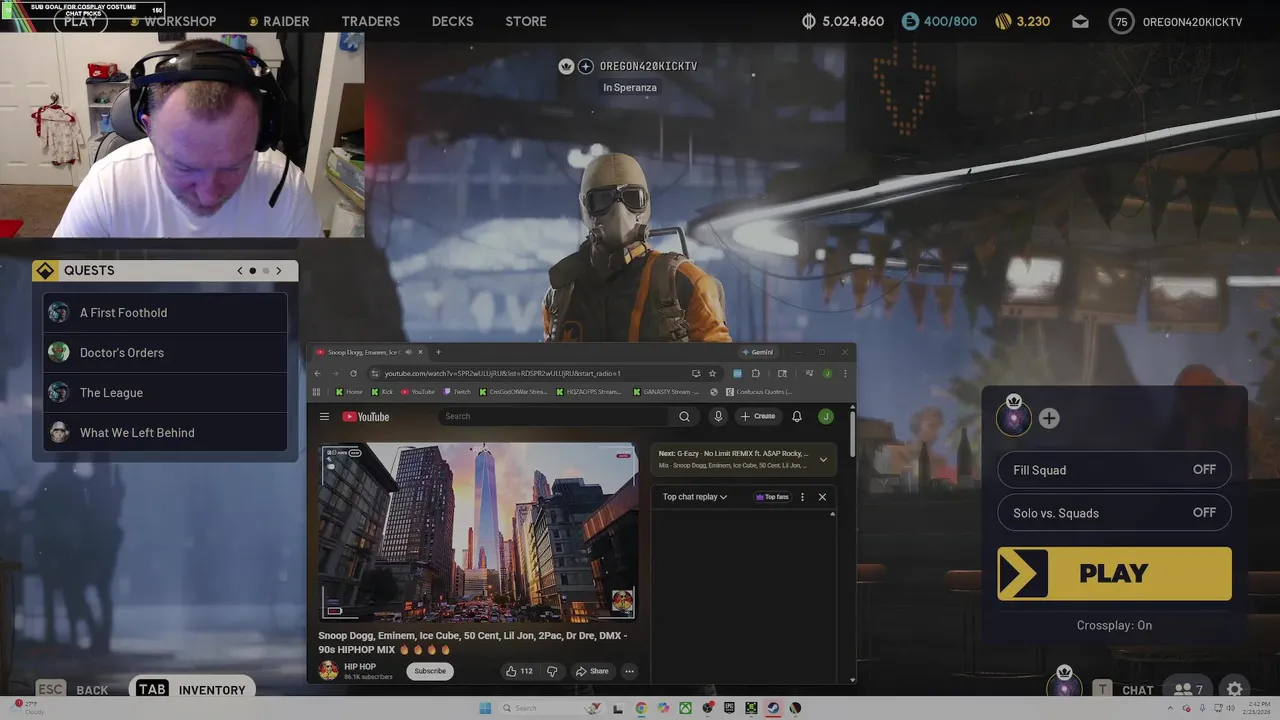Open more actions ellipsis under video

click(629, 671)
